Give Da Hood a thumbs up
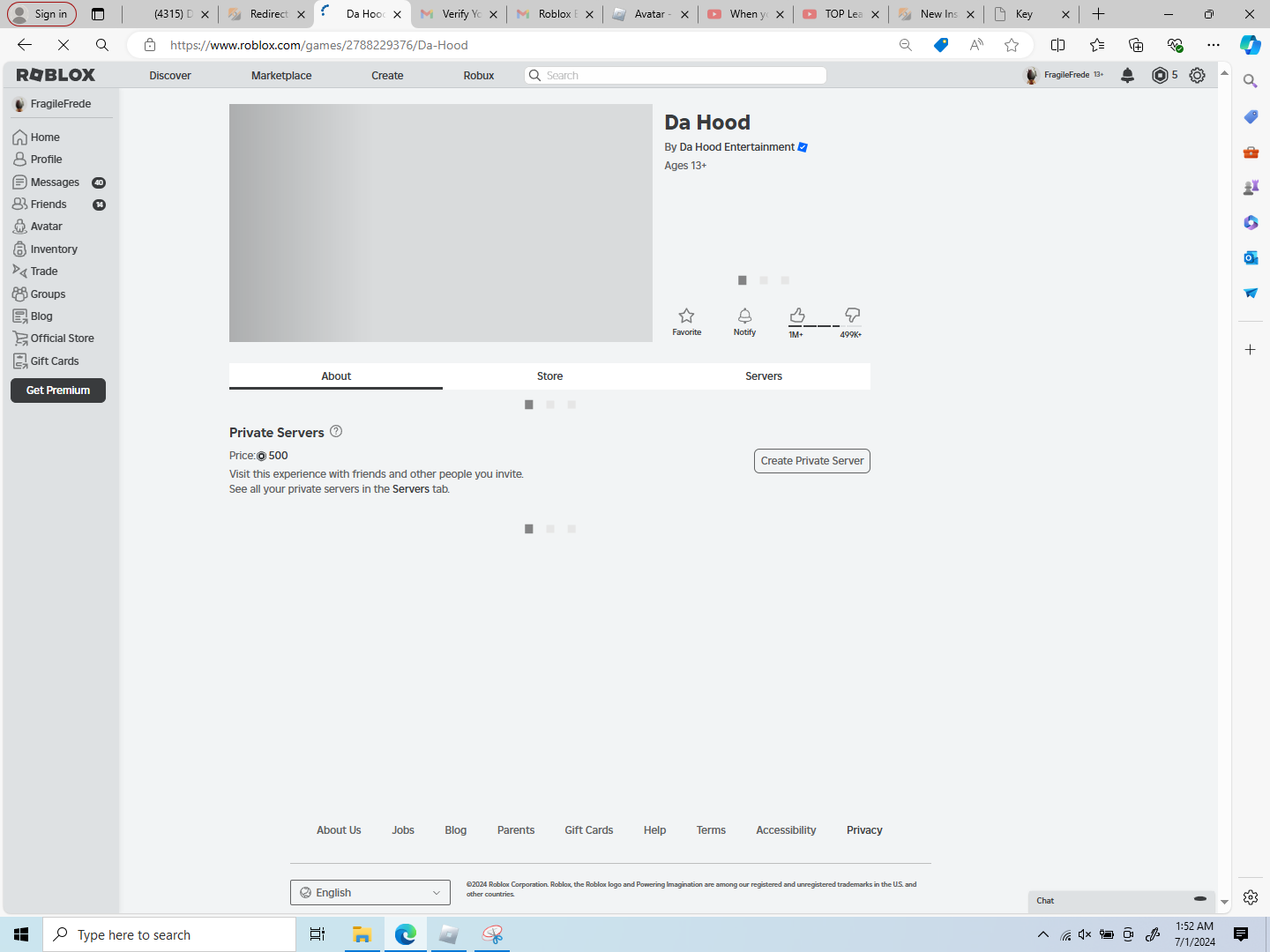The image size is (1270, 952). coord(797,316)
